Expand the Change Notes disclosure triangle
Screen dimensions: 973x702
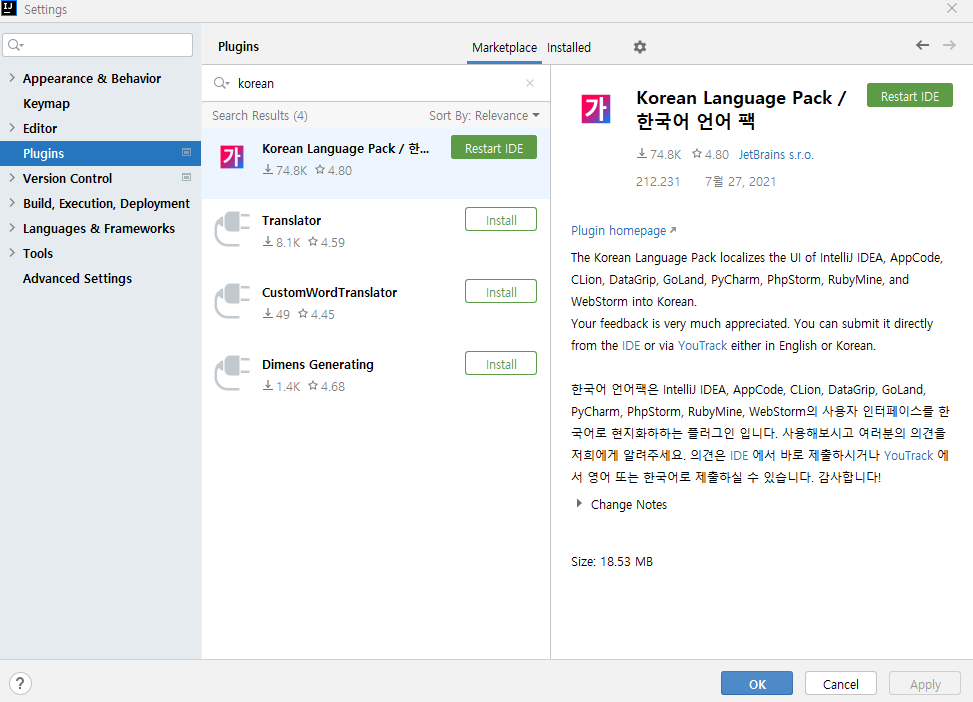[x=579, y=503]
